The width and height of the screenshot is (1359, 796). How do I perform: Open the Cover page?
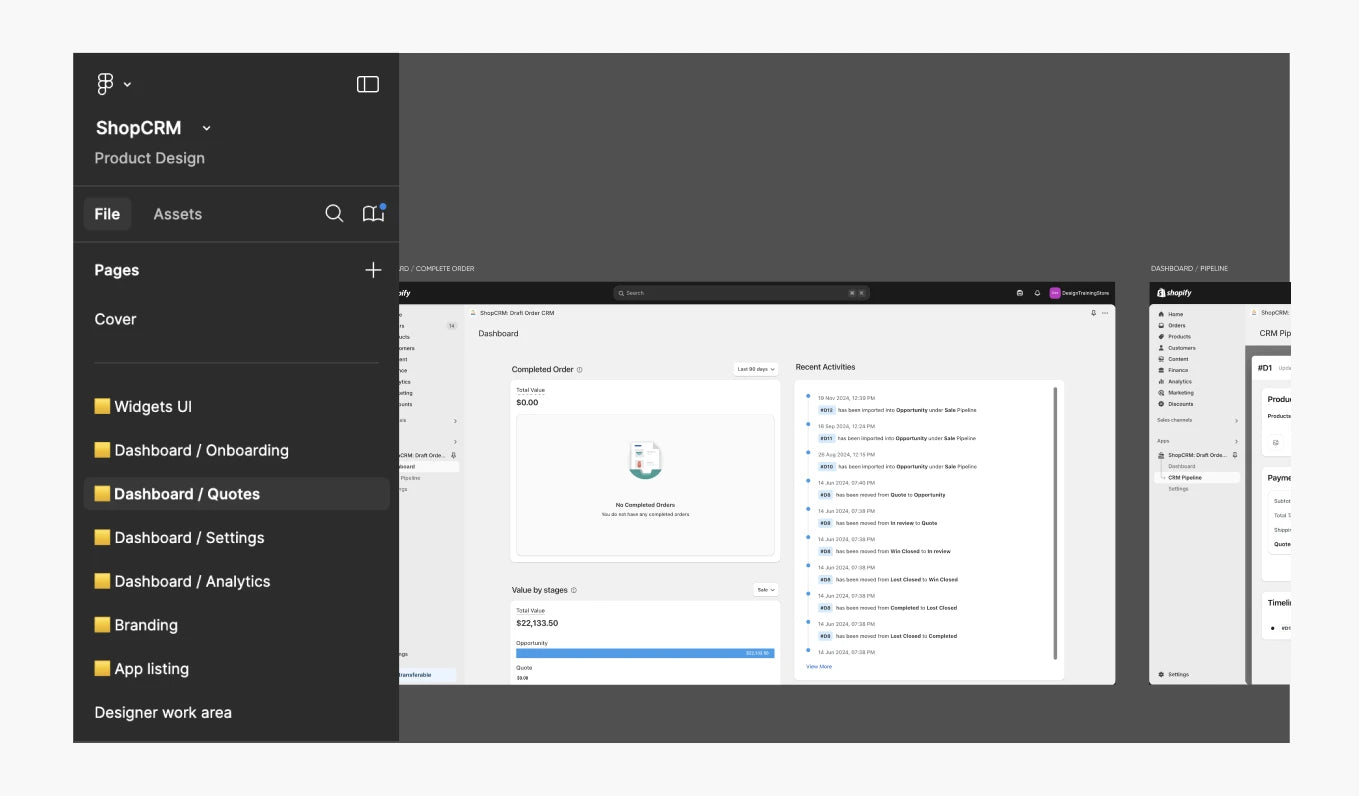[x=115, y=319]
